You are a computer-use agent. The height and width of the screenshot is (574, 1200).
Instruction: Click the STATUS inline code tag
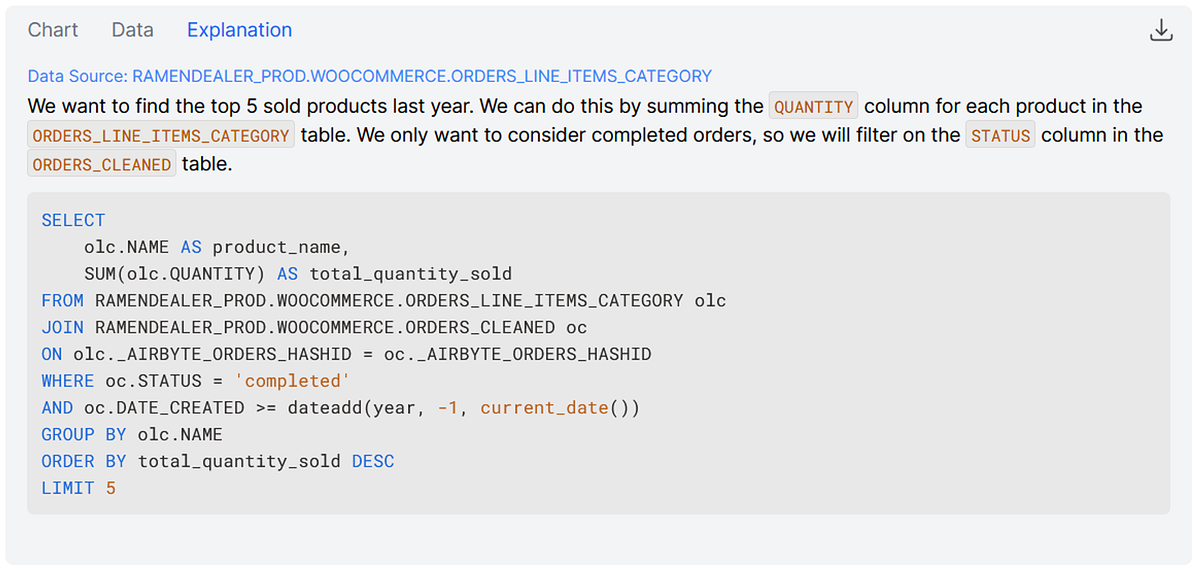[1001, 136]
